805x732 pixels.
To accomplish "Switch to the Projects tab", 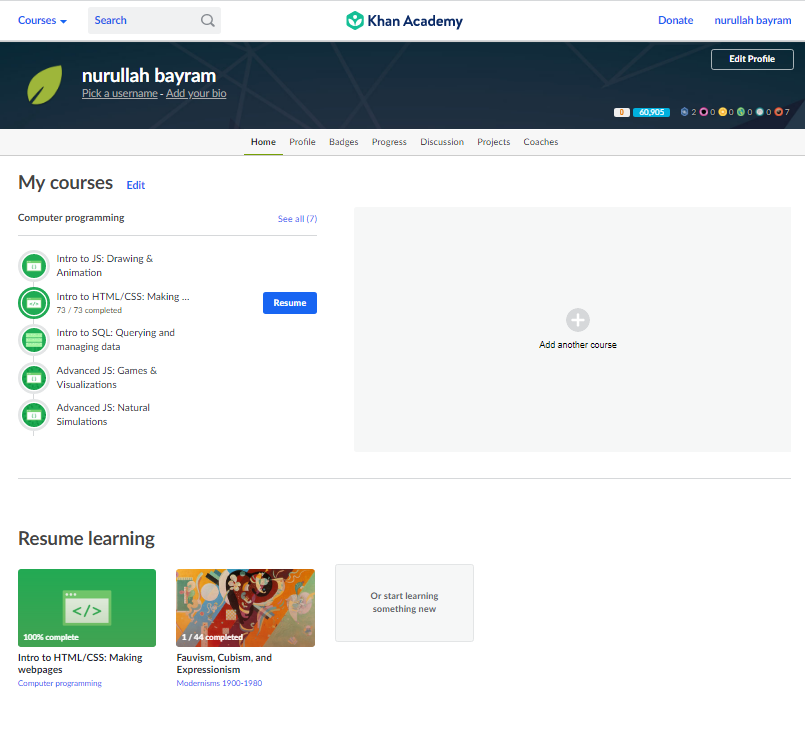I will (x=493, y=142).
